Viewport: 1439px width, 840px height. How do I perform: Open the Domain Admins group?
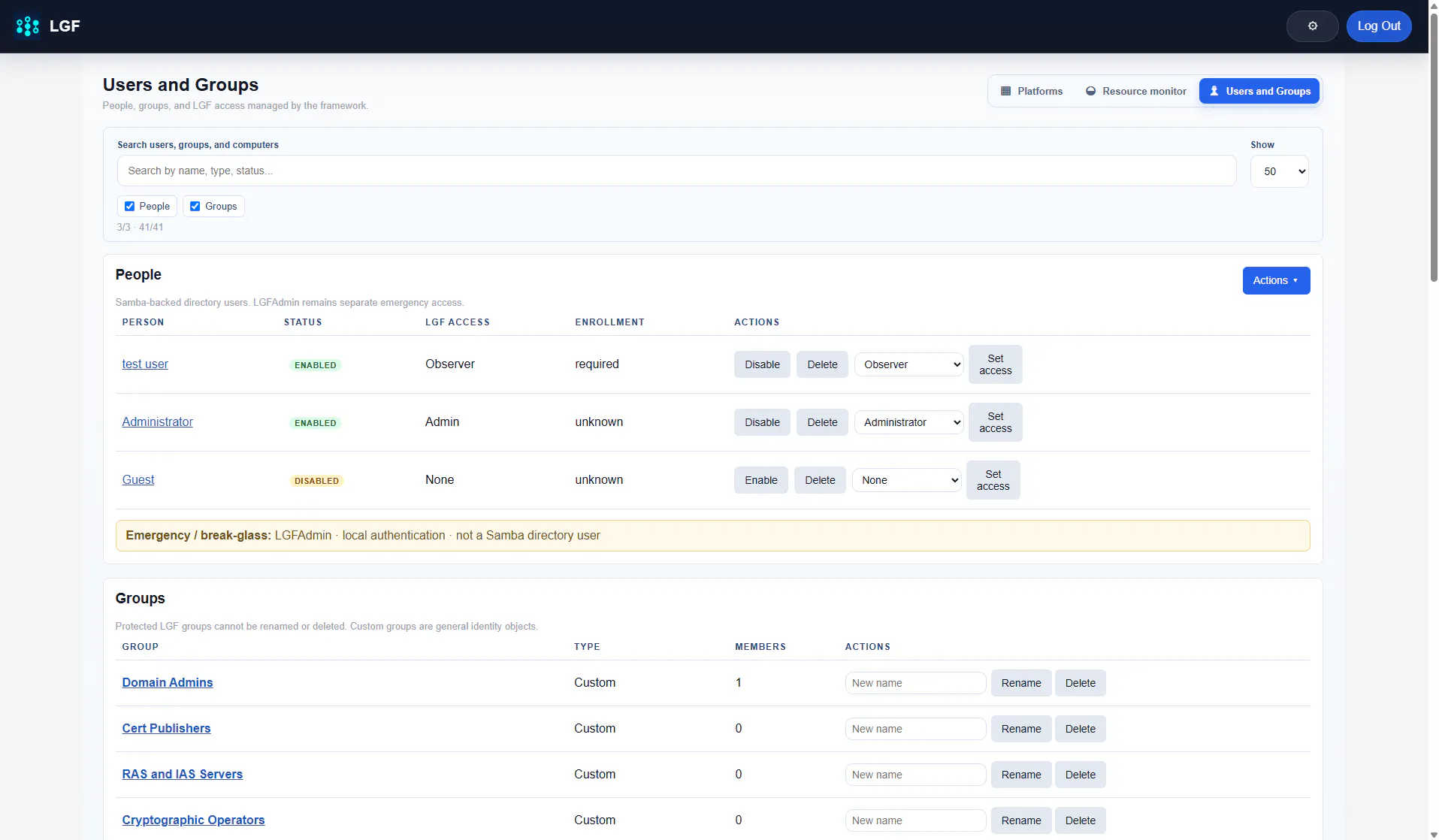[168, 683]
